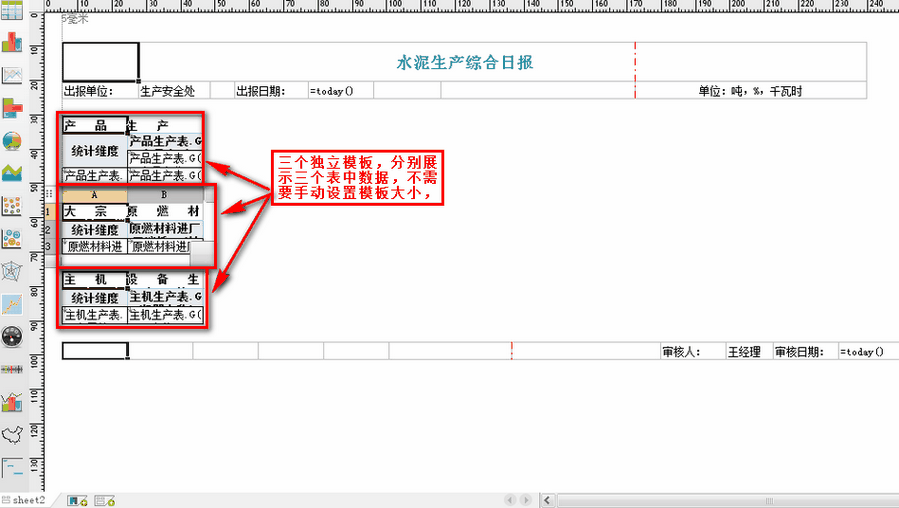Select the scatter plot chart icon
Image resolution: width=899 pixels, height=508 pixels.
(x=11, y=206)
